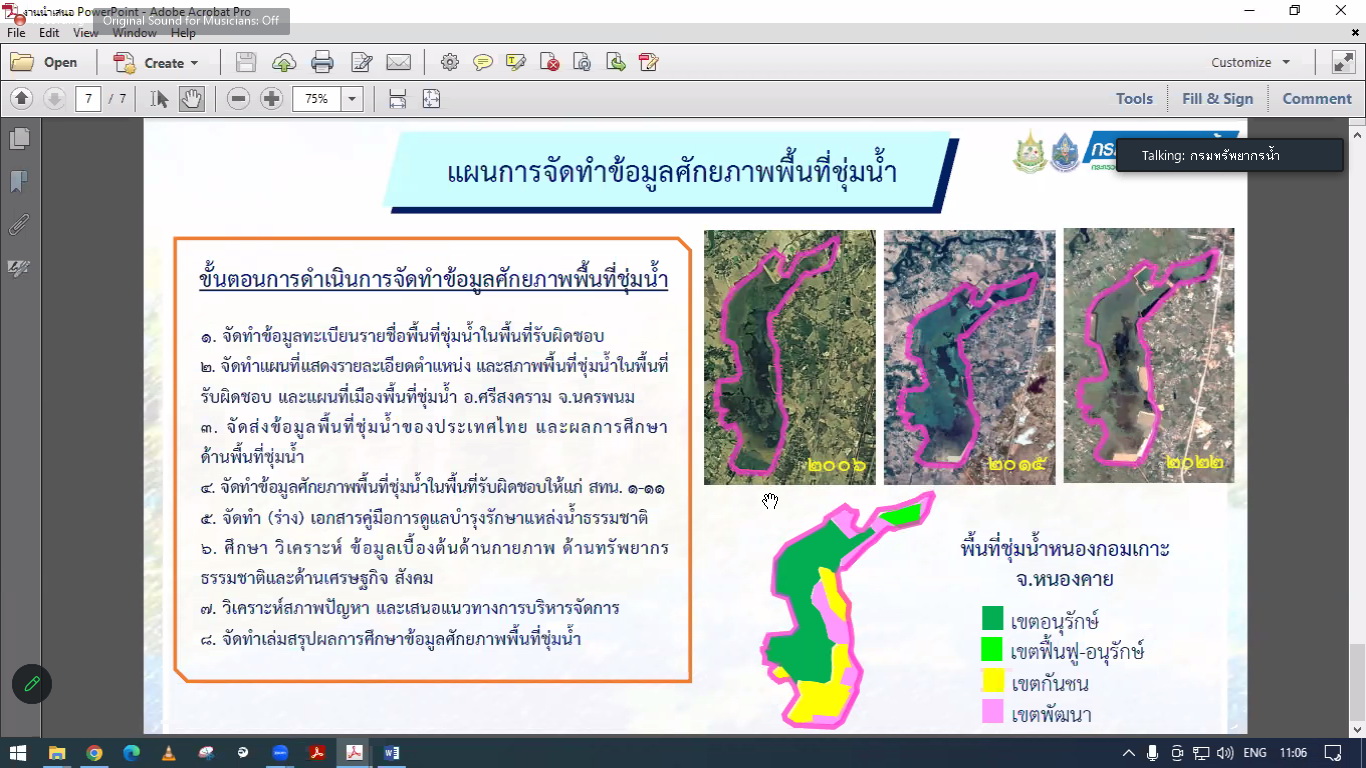Show Page Thumbnails panel in sidebar
Image resolution: width=1366 pixels, height=768 pixels.
coord(19,138)
